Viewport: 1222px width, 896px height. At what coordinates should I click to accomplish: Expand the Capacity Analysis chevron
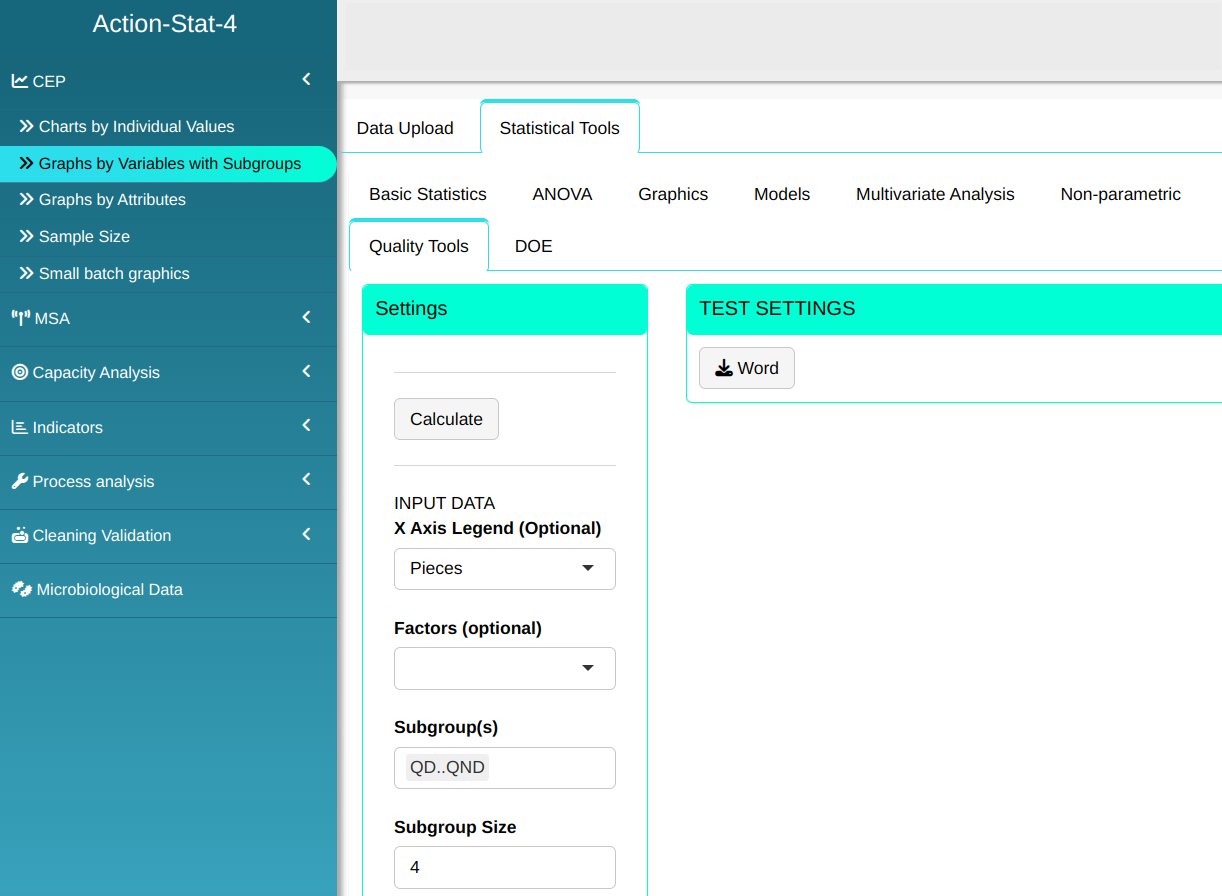307,371
